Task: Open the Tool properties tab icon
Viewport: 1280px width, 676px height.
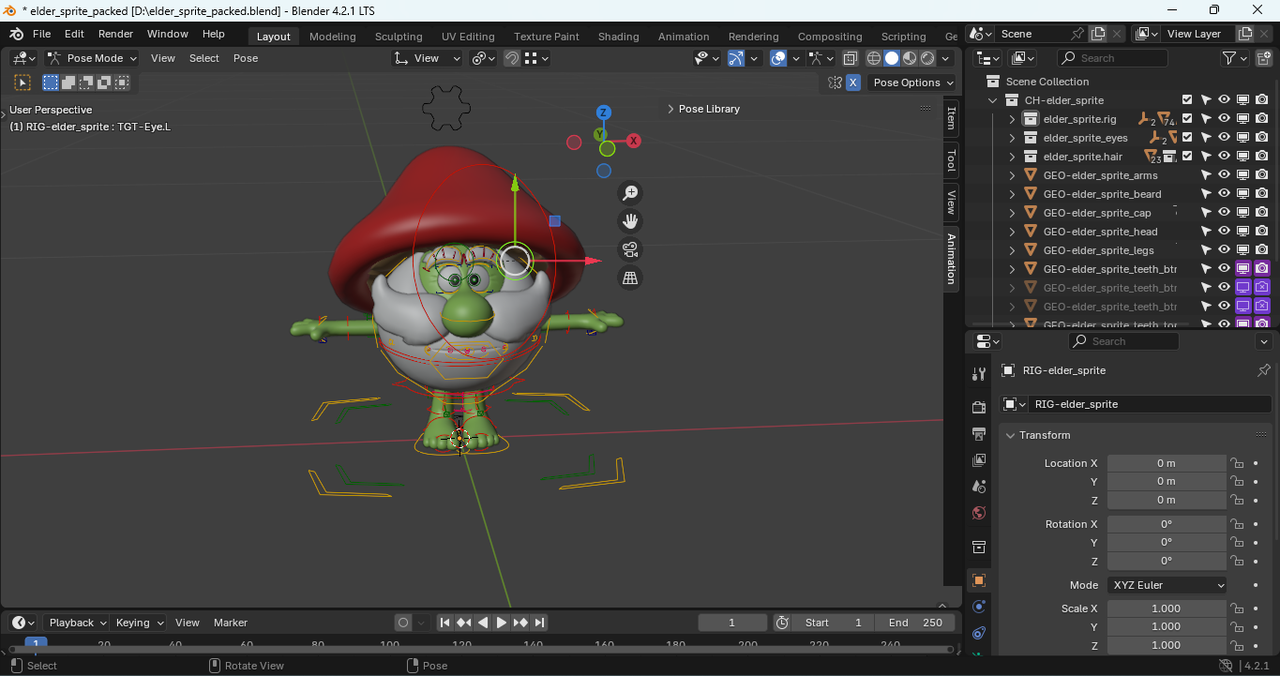Action: 979,374
